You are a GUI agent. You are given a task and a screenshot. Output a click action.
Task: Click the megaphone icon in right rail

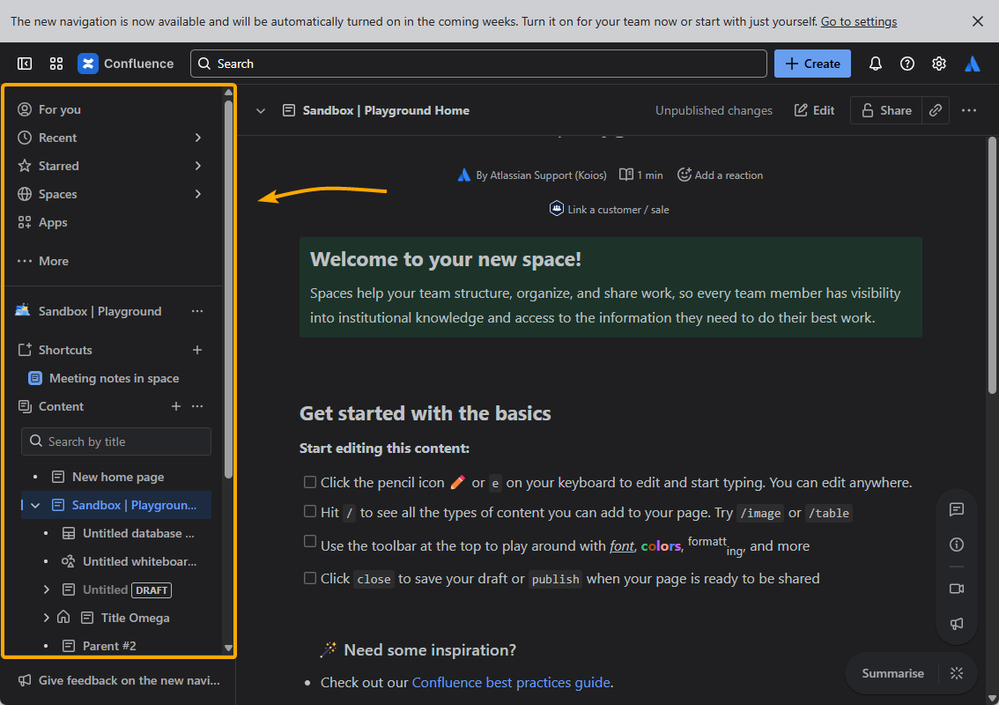[x=956, y=623]
